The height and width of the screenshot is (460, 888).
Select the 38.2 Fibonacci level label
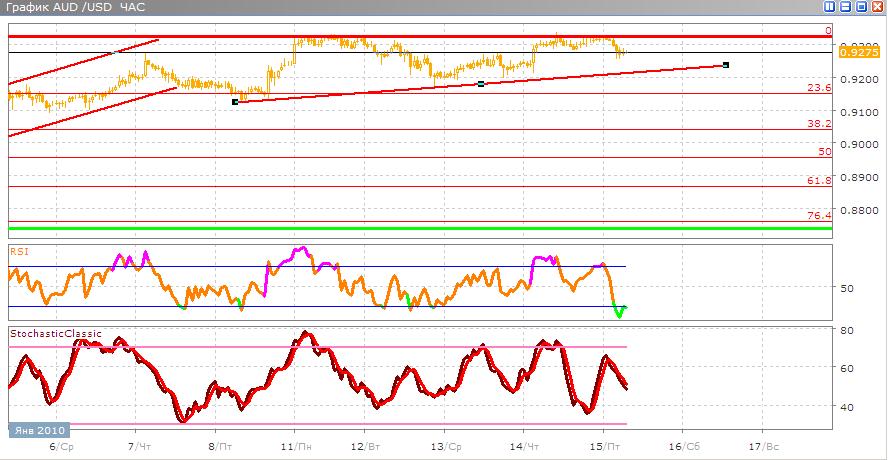[819, 123]
